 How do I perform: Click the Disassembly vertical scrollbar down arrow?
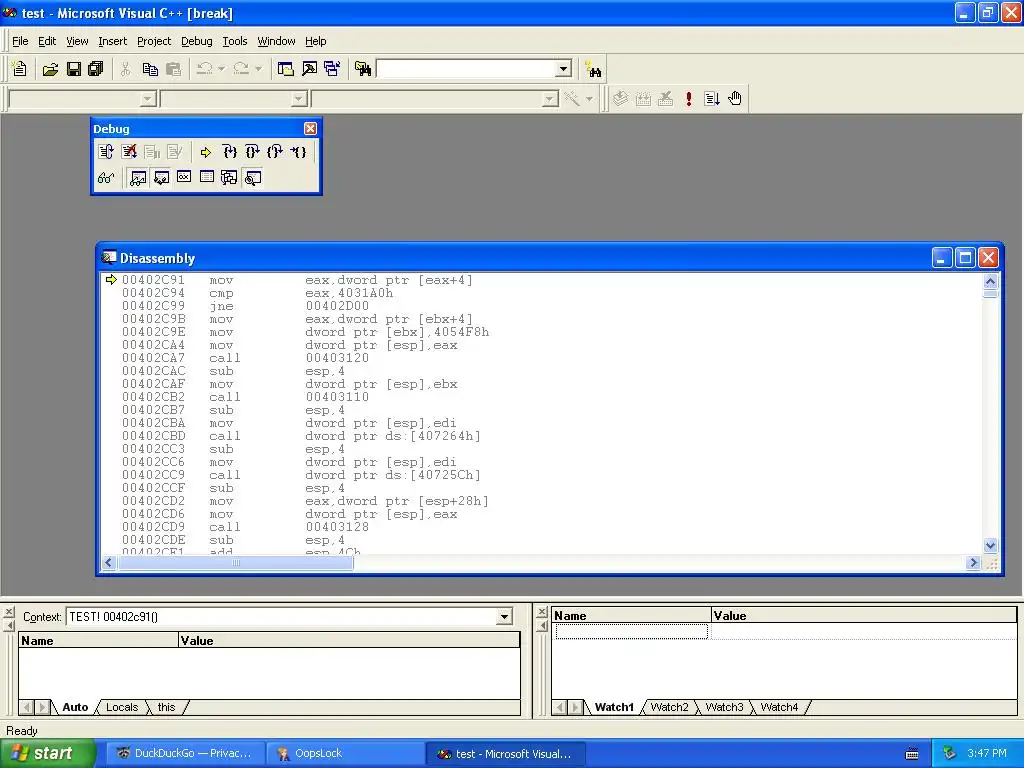(x=990, y=545)
